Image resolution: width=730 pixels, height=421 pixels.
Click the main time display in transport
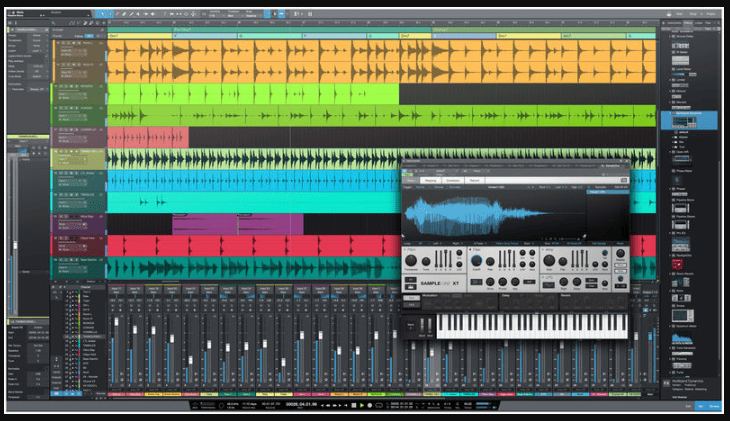point(302,404)
